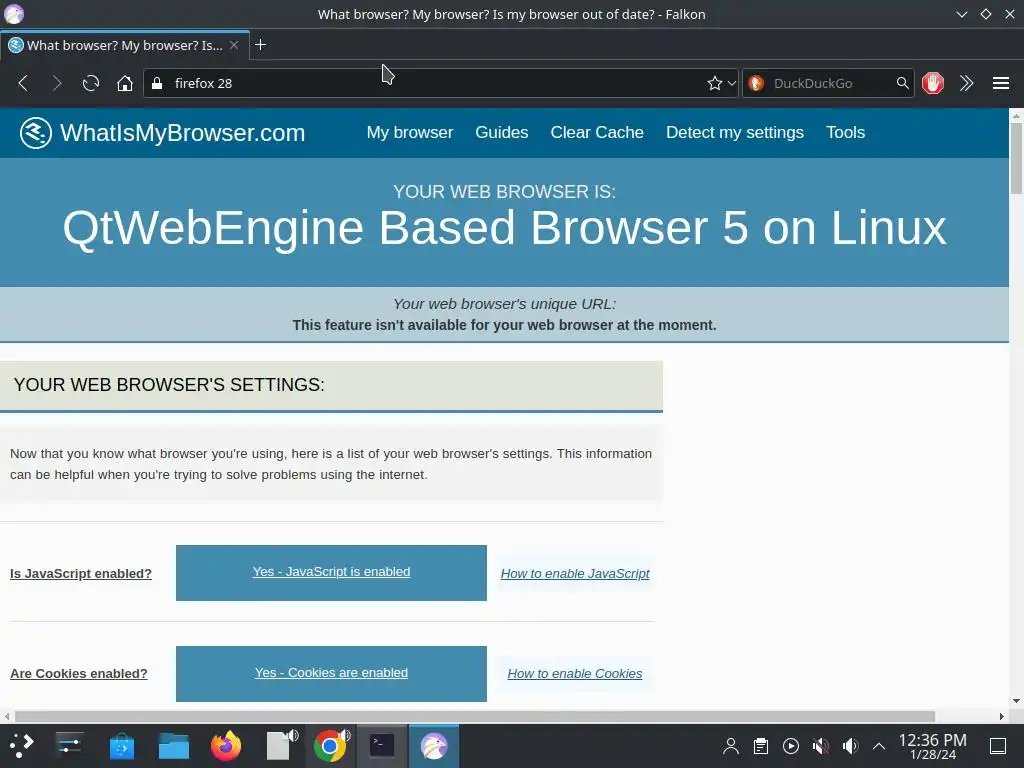Switch to Google Chrome in taskbar
The width and height of the screenshot is (1024, 768).
tap(330, 746)
